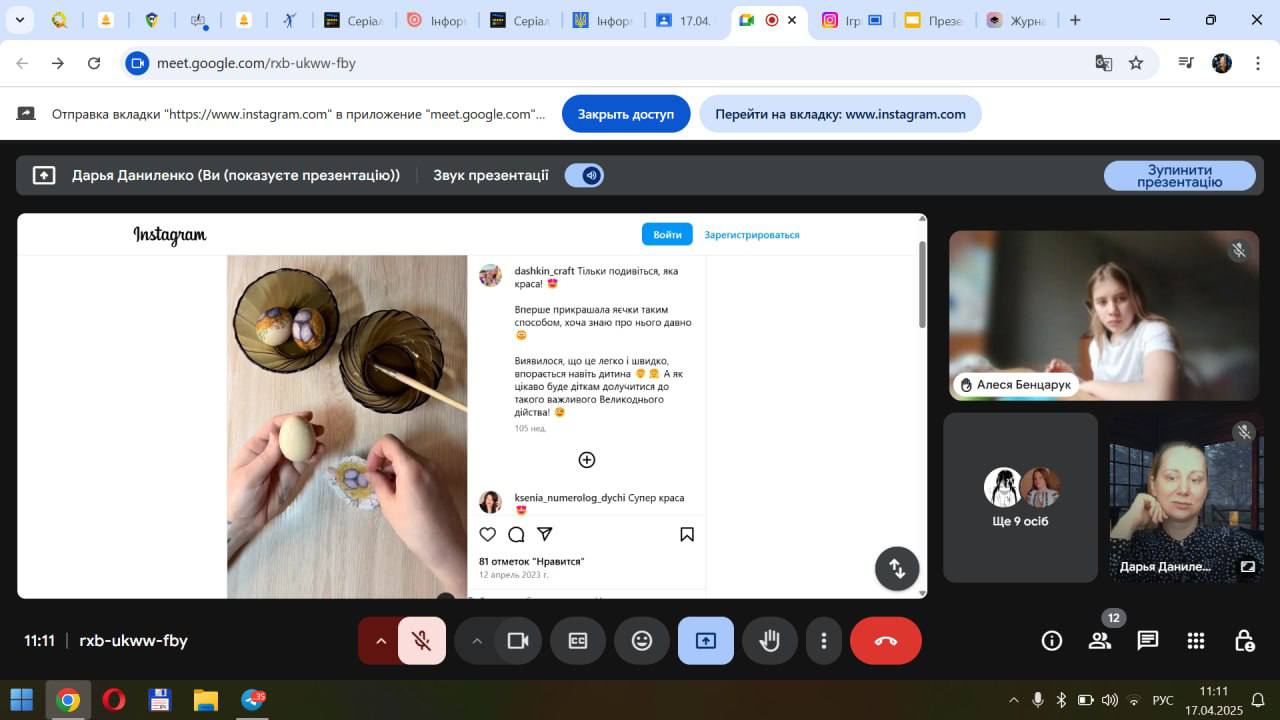
Task: Click the red leave call button
Action: [x=885, y=641]
